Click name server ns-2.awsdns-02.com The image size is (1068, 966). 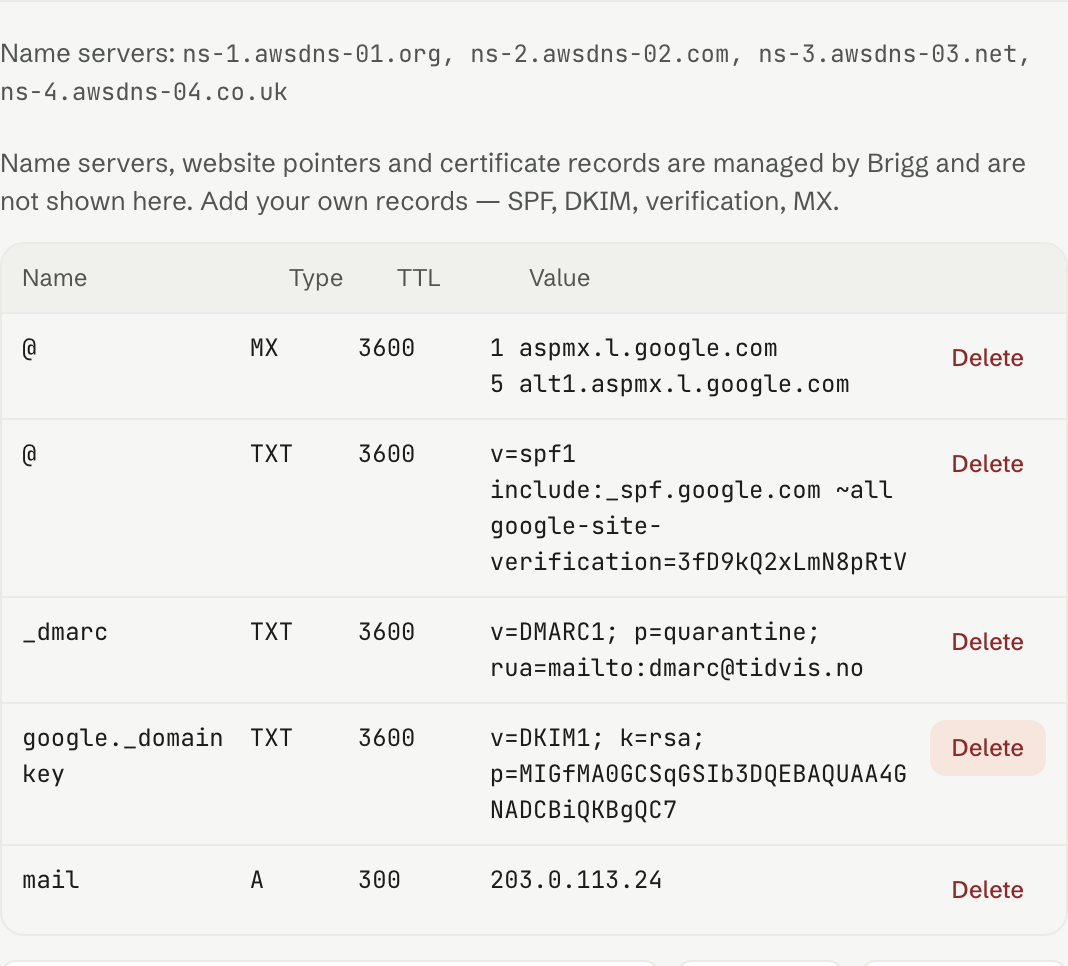point(599,54)
